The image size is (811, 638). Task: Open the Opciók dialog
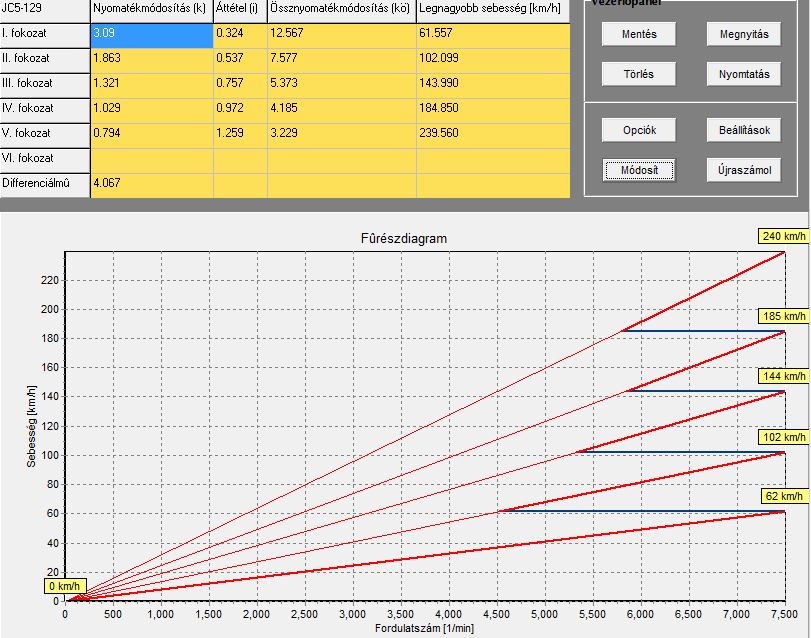pos(639,130)
